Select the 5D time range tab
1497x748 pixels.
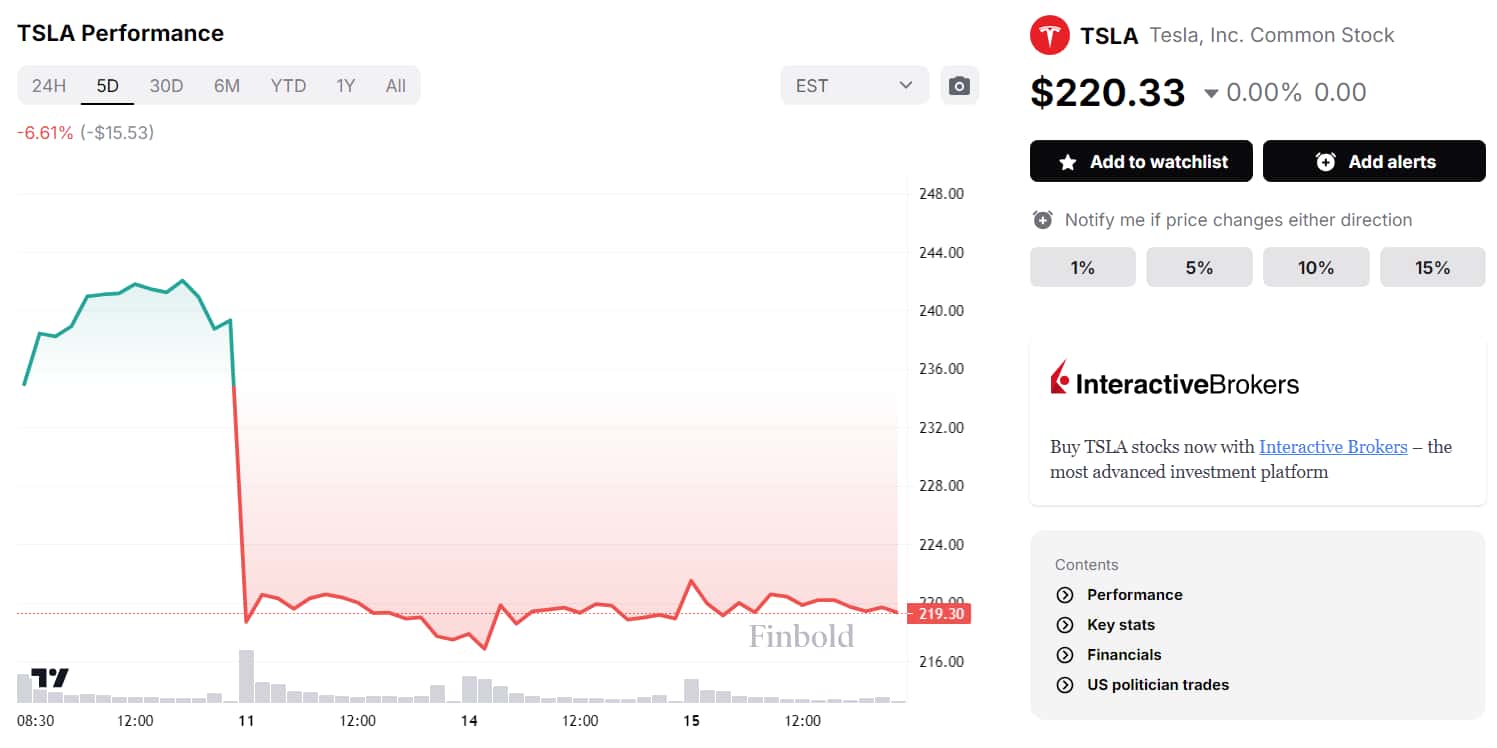[108, 85]
